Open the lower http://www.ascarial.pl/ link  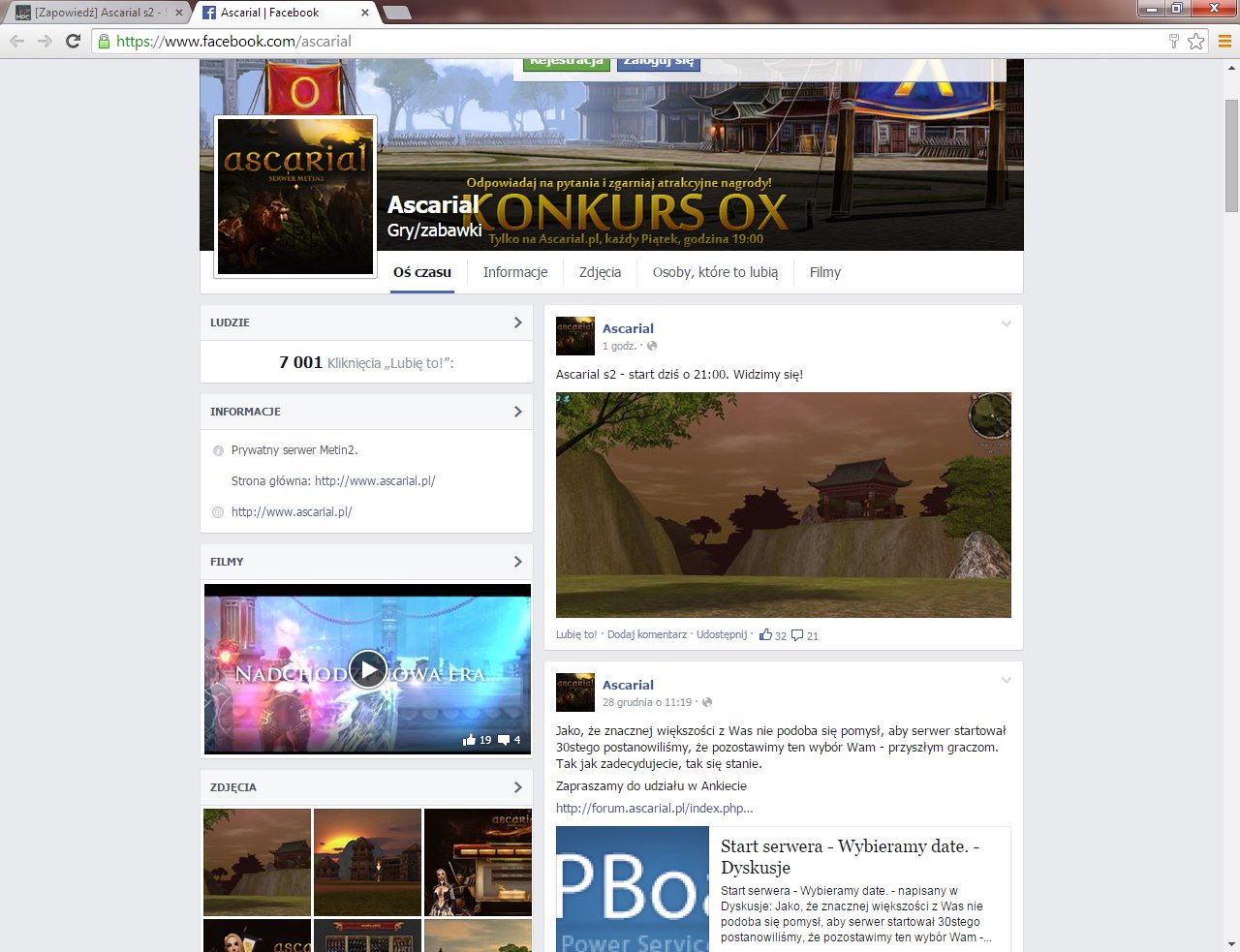point(292,512)
